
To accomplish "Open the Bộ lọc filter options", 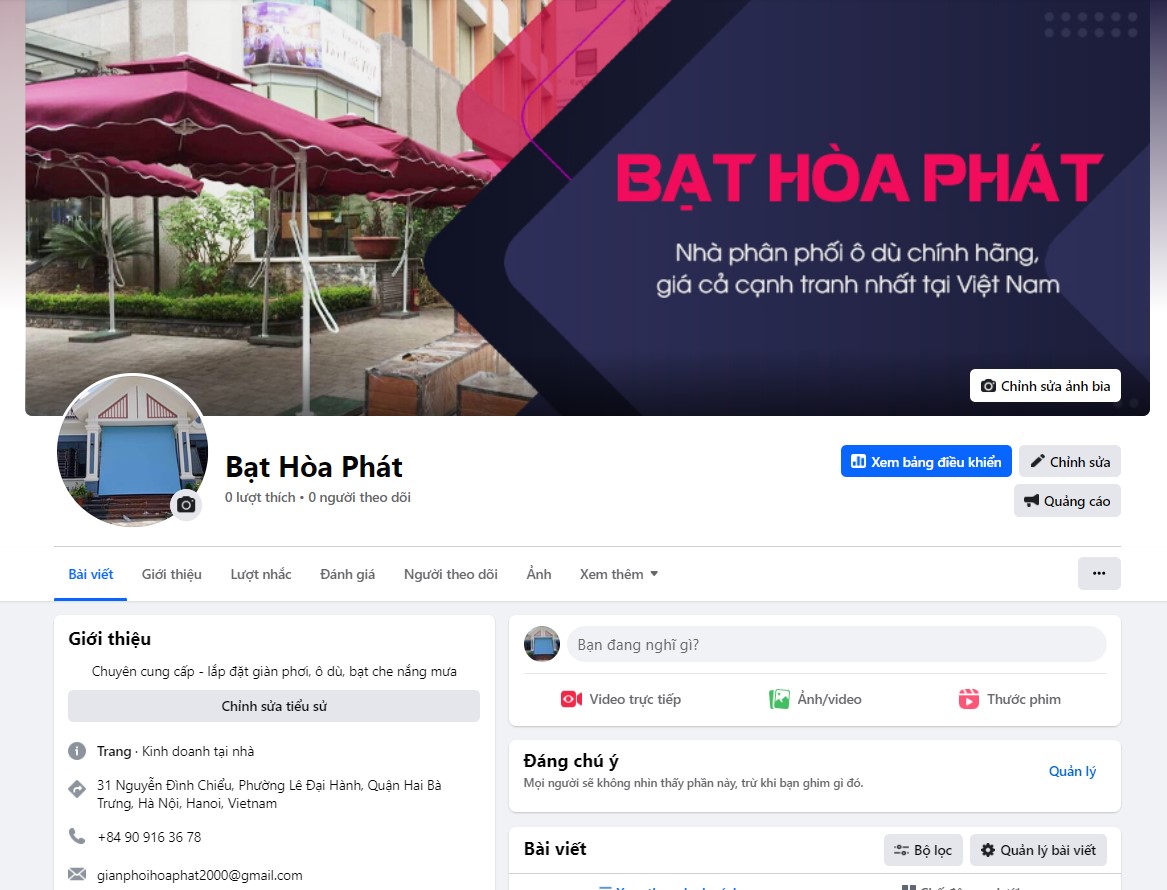I will 923,850.
